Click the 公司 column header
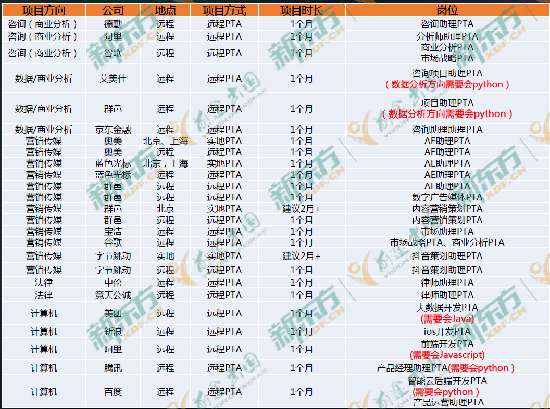The height and width of the screenshot is (409, 550). tap(113, 10)
